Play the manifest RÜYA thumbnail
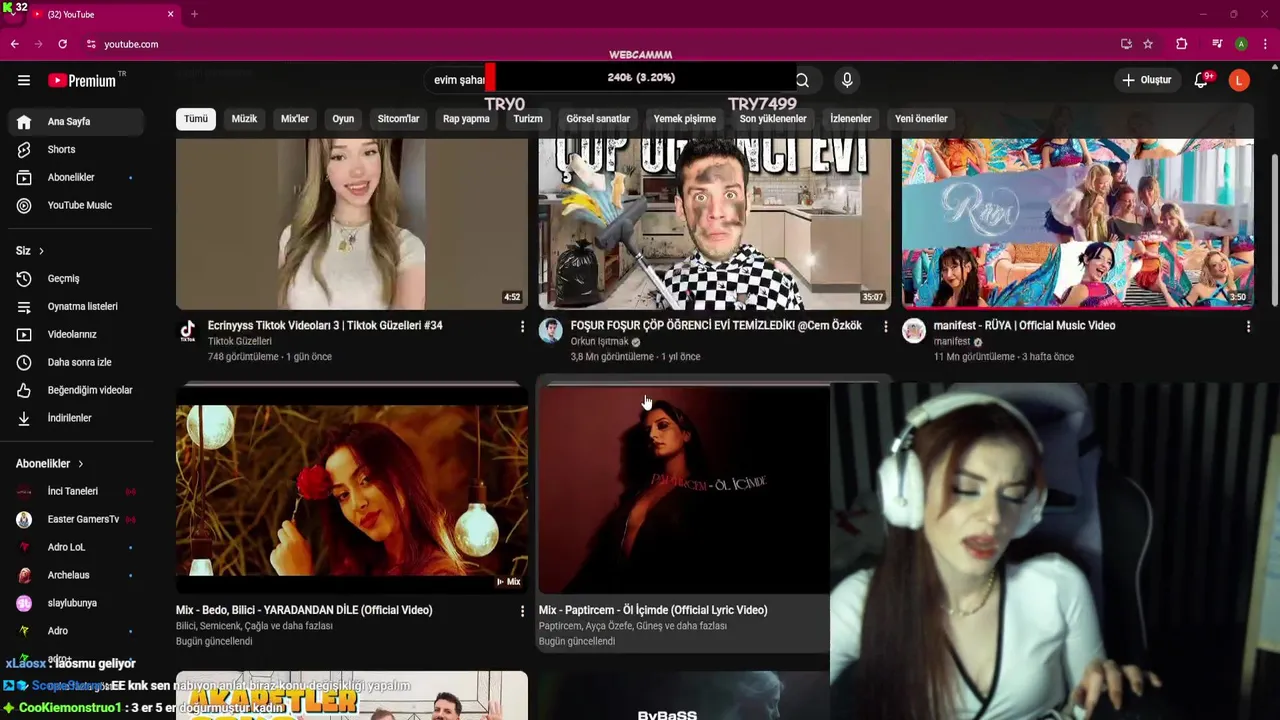The height and width of the screenshot is (720, 1280). click(x=1078, y=224)
